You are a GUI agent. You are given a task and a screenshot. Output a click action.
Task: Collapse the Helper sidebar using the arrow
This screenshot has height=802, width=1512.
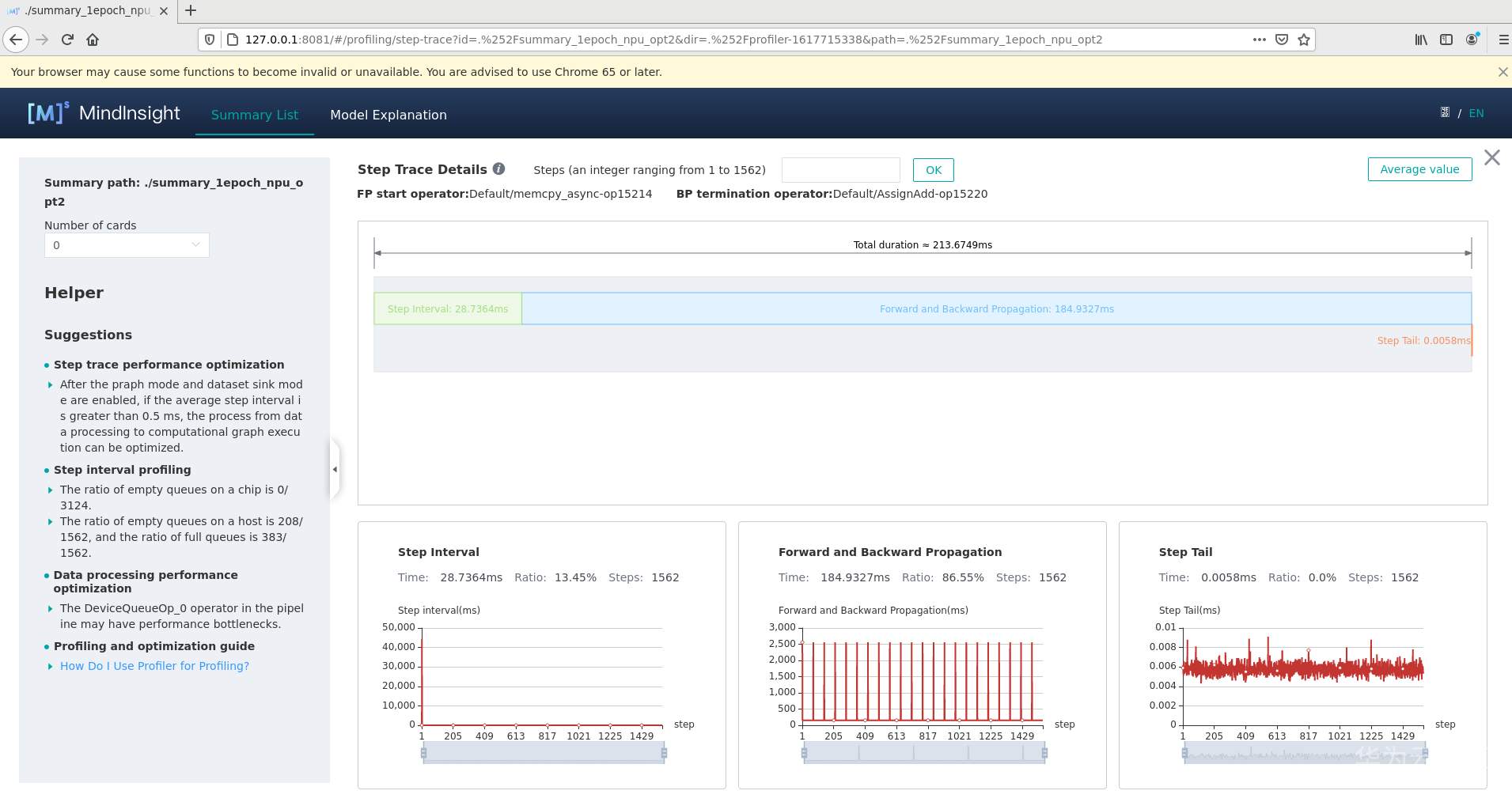coord(335,468)
